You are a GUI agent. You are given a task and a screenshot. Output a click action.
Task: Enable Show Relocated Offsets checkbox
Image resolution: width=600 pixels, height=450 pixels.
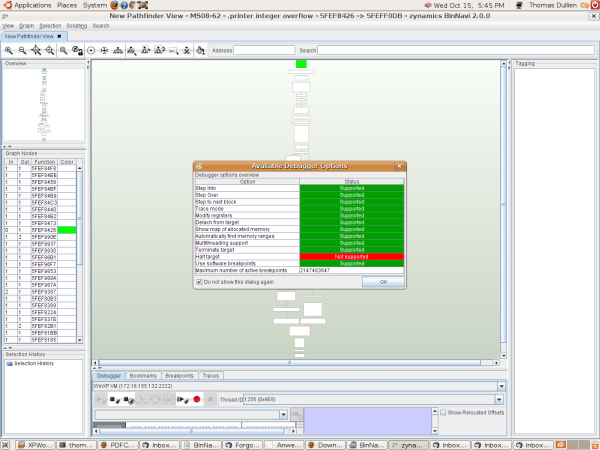443,412
